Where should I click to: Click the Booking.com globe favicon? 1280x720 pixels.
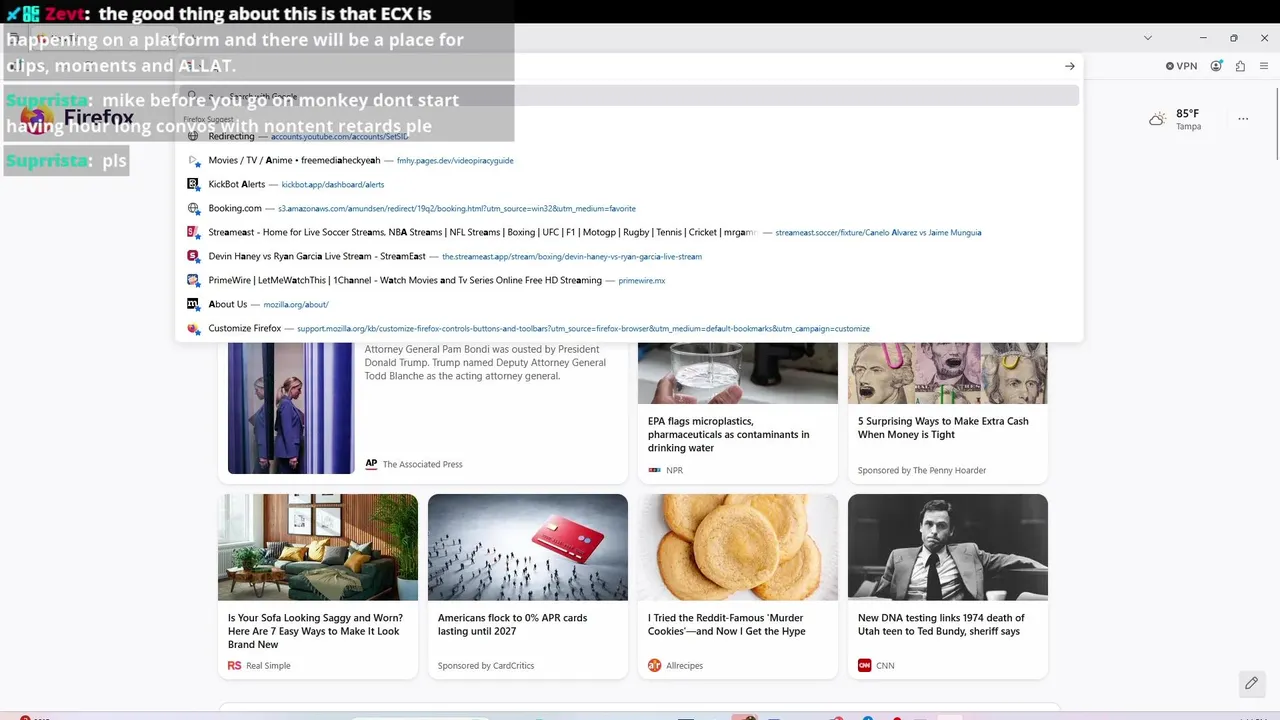[194, 208]
